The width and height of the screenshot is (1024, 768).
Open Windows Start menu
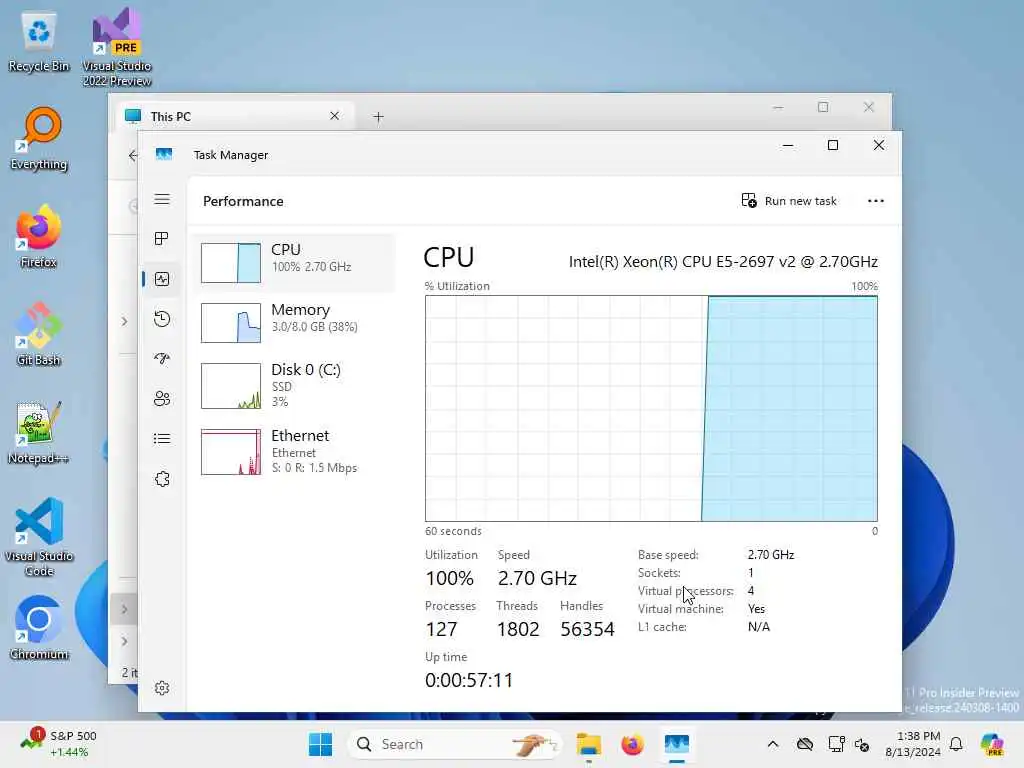coord(320,744)
